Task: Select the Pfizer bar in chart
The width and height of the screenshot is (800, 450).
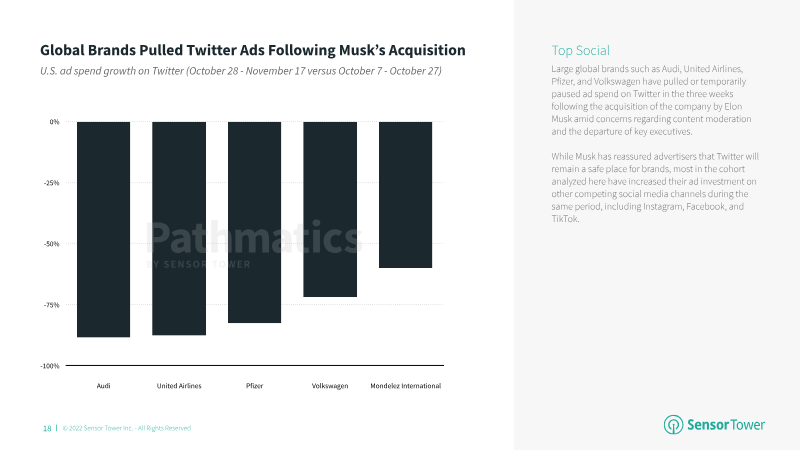Action: click(x=255, y=222)
